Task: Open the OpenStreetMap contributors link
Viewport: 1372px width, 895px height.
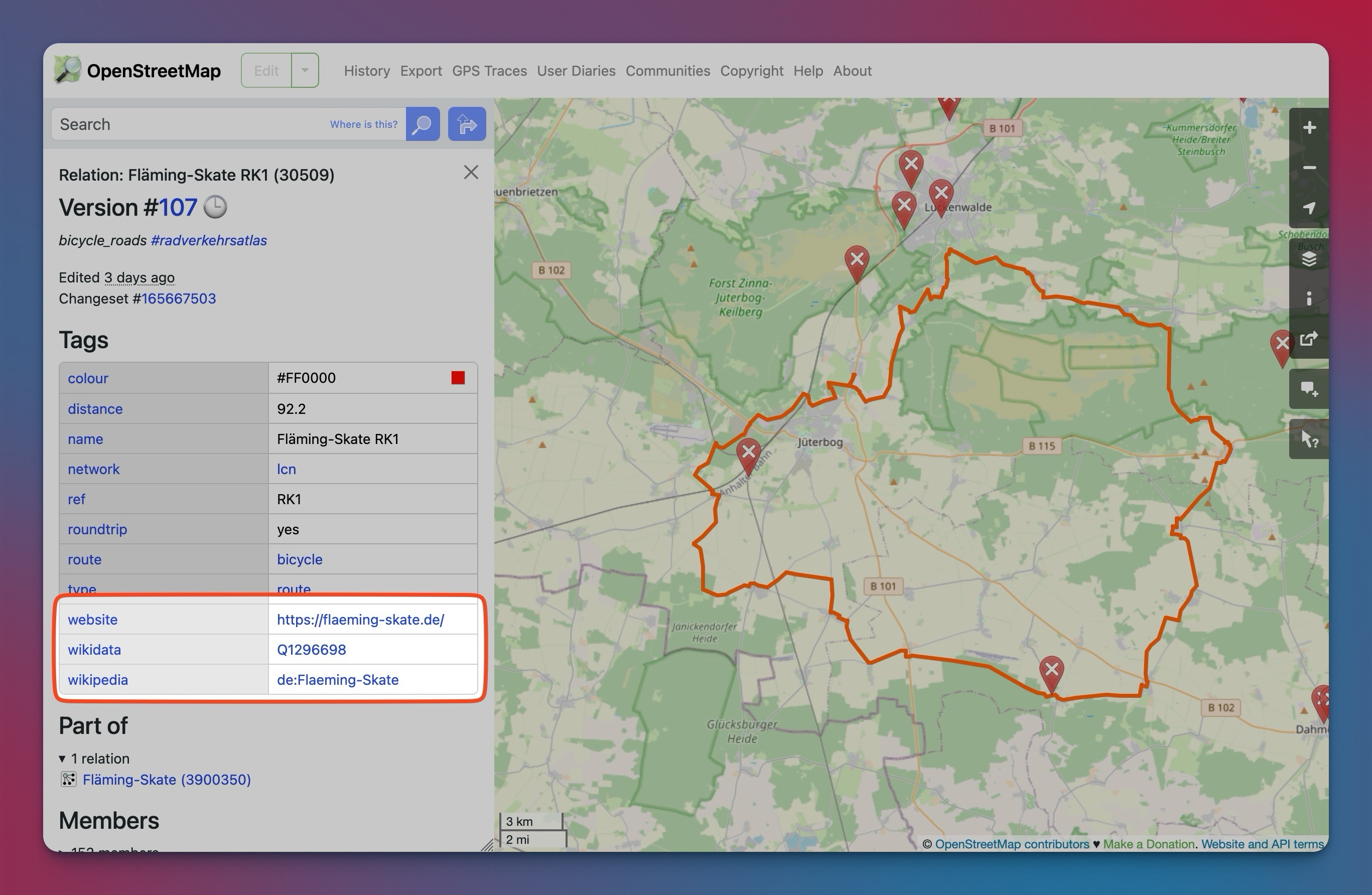Action: (1012, 844)
